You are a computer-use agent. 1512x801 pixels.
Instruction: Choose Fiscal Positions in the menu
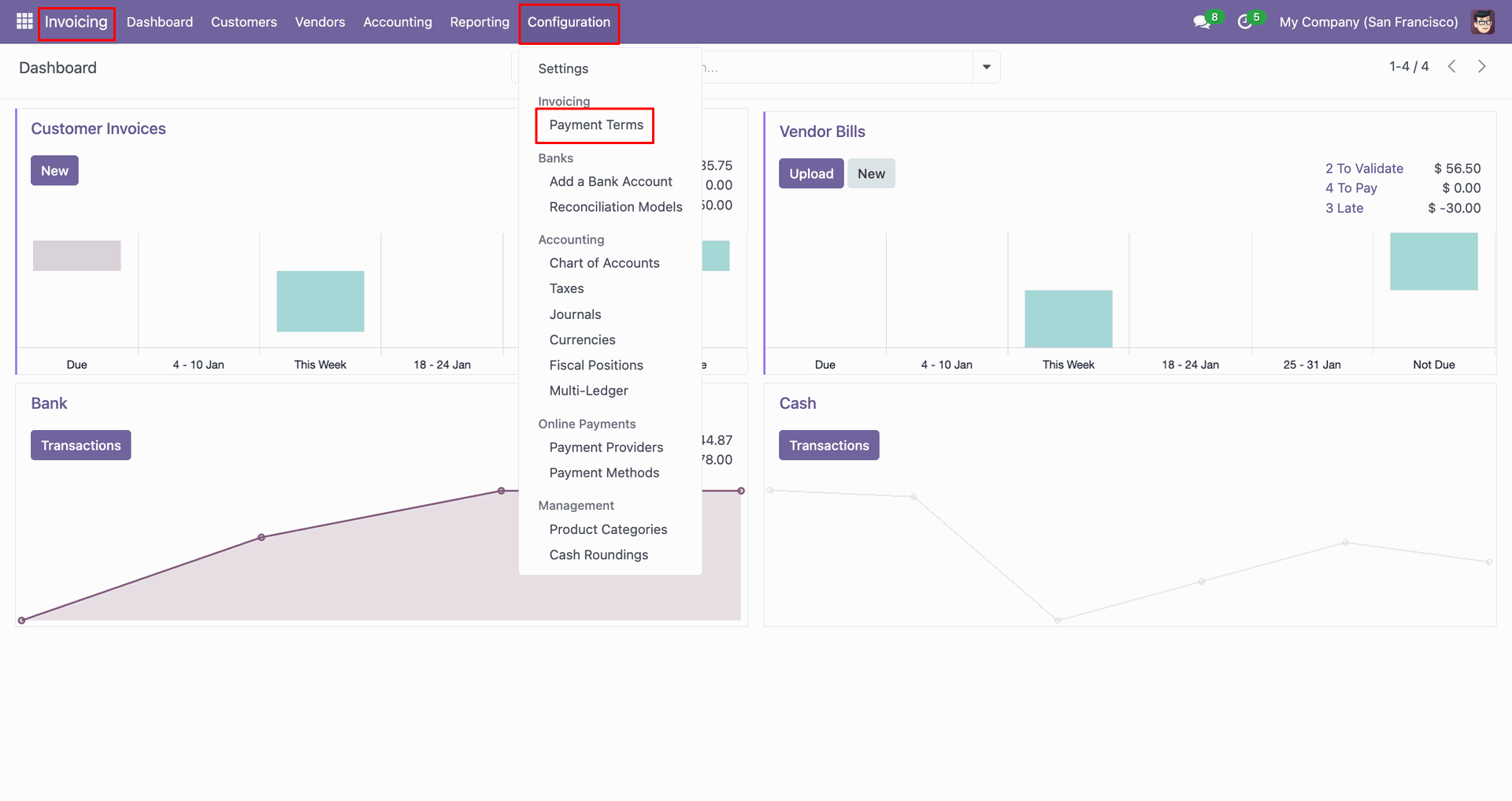(x=596, y=365)
